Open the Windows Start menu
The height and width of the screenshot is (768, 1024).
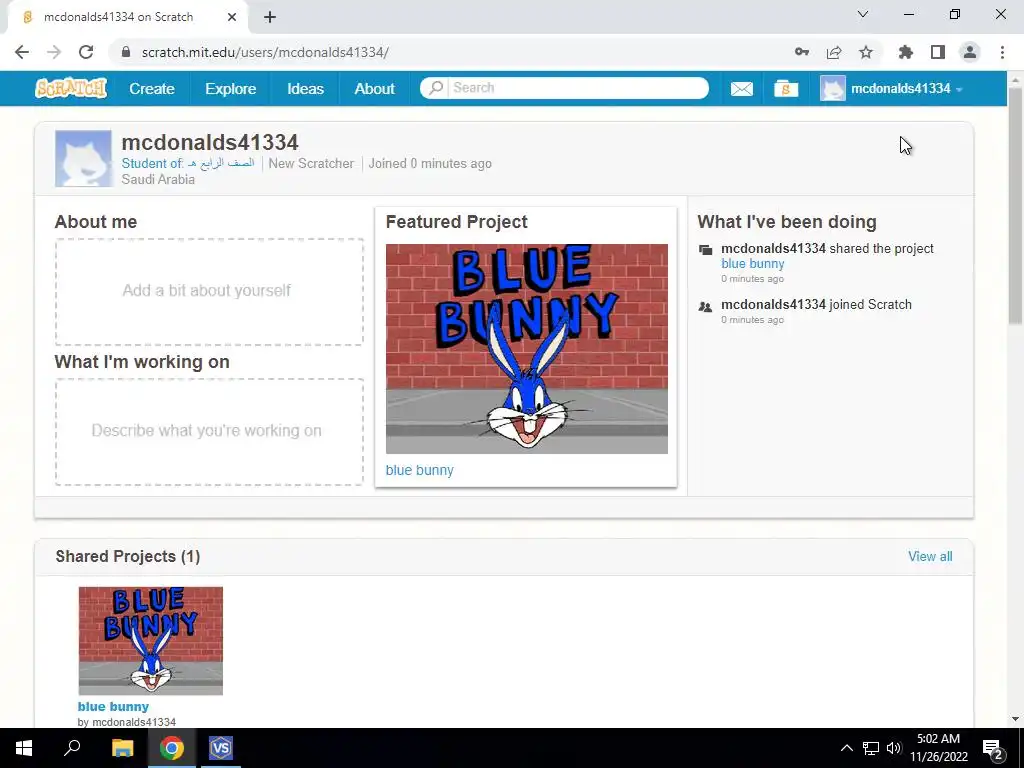click(24, 748)
